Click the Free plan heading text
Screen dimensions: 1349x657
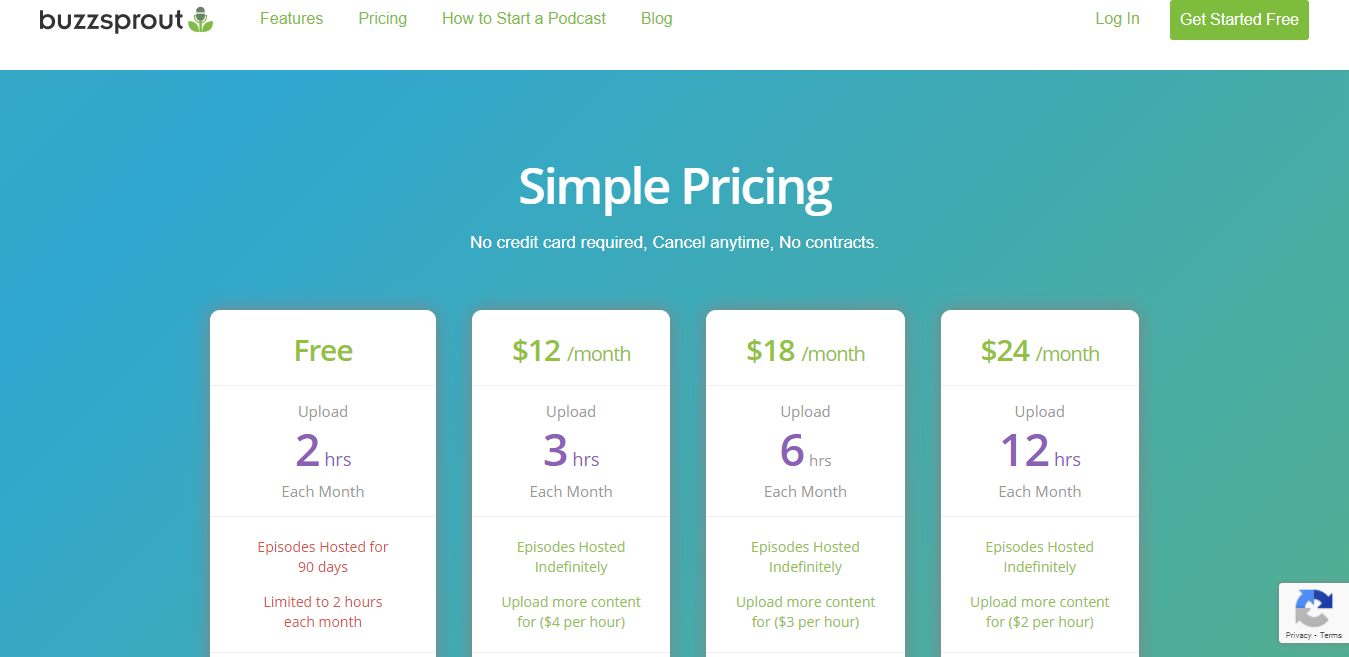(x=322, y=350)
